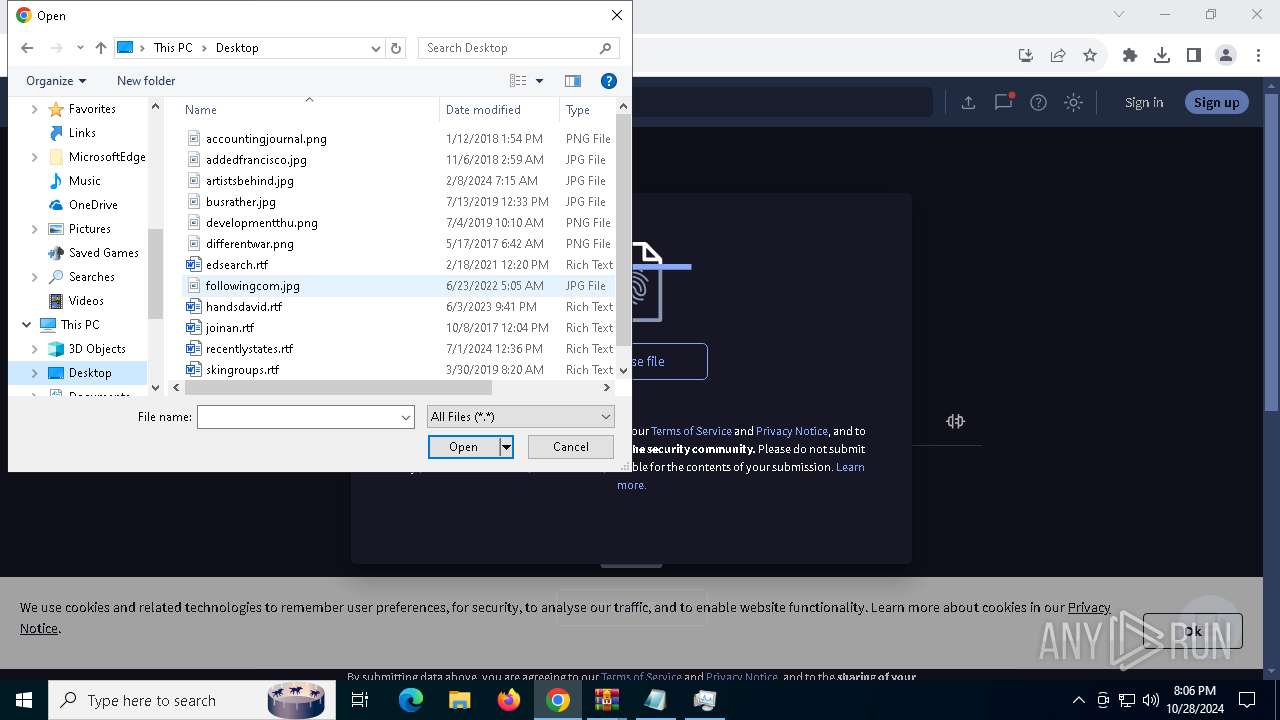Select developmentthu.png file

click(x=261, y=223)
